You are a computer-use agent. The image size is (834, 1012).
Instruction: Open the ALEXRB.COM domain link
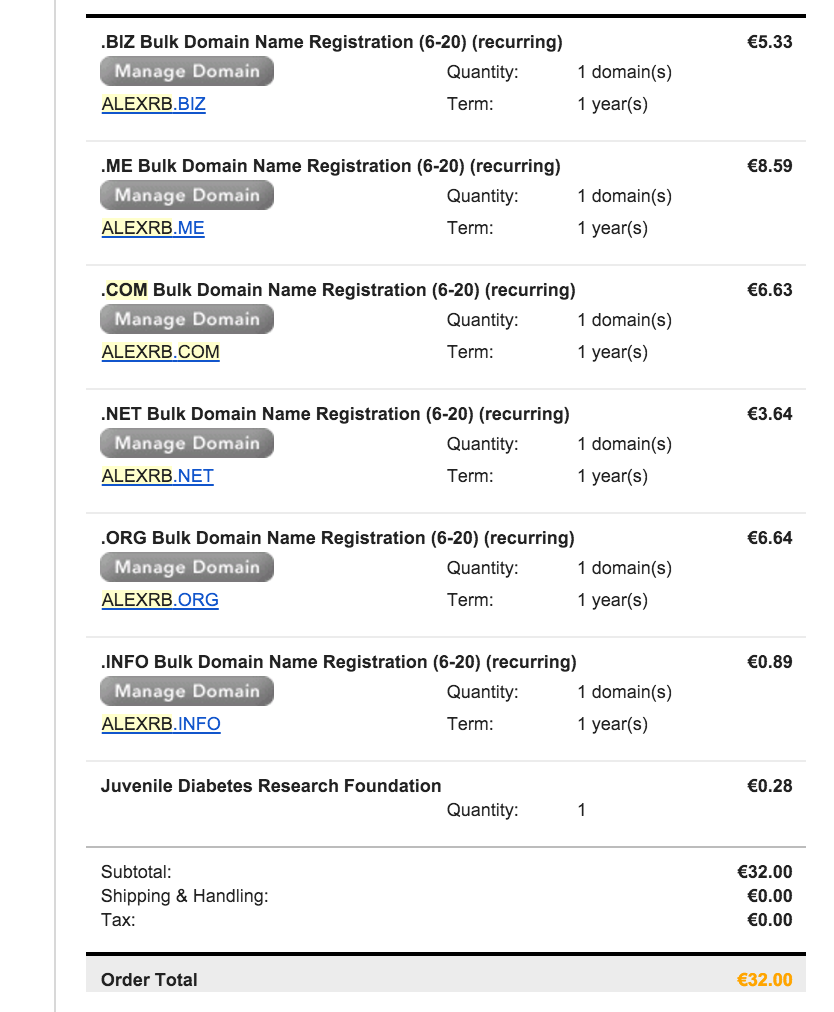point(160,352)
